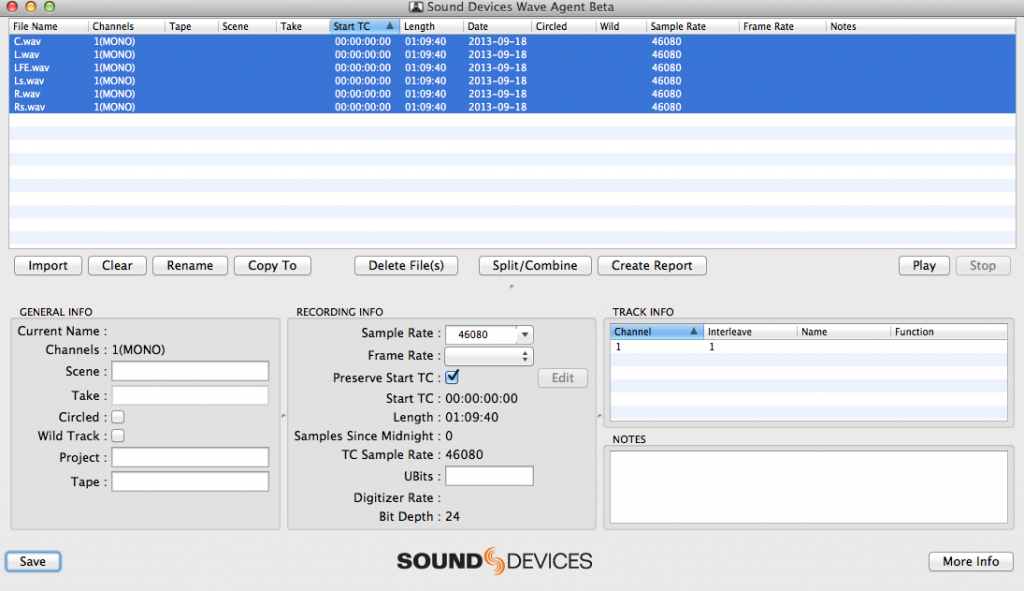
Task: Select the L.wav file row
Action: point(512,54)
